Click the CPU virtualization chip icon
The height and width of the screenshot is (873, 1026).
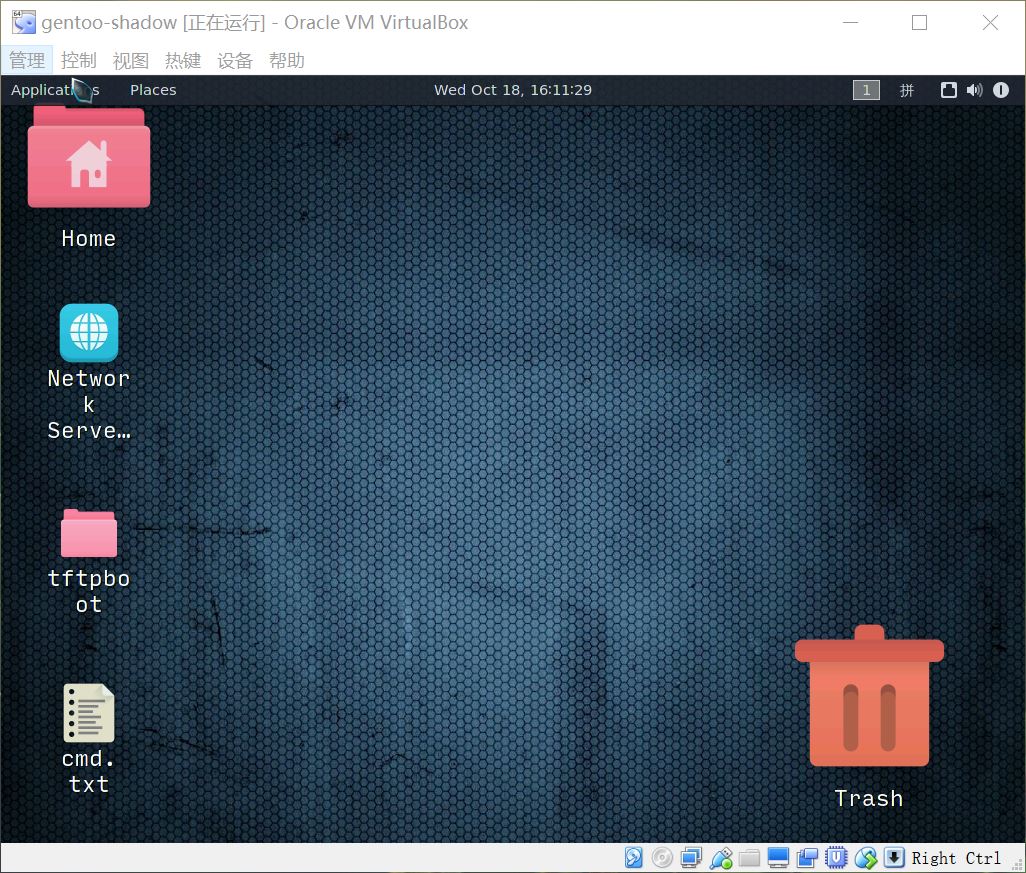pos(837,858)
